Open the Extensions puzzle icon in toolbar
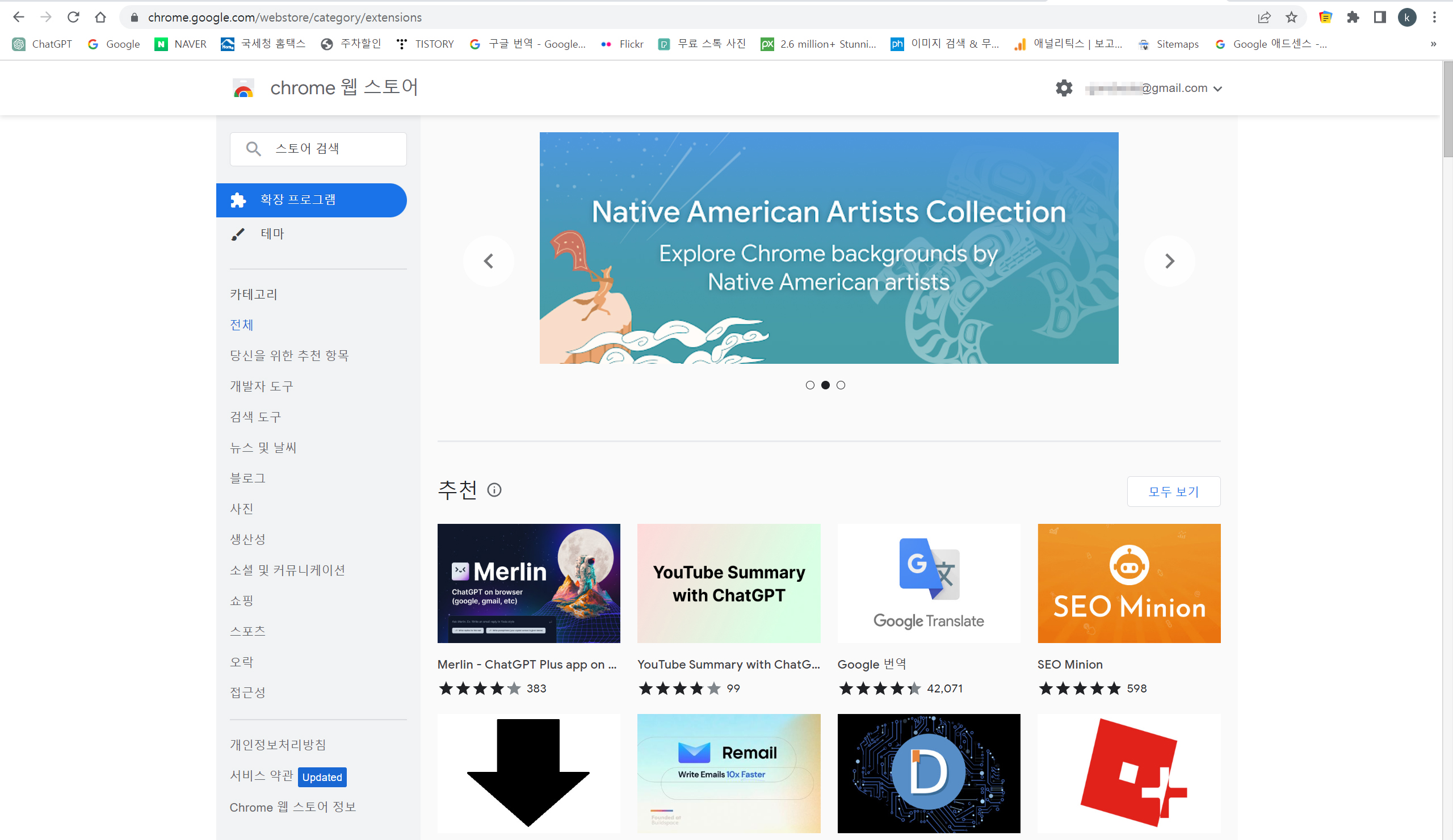The width and height of the screenshot is (1453, 840). coord(1353,17)
